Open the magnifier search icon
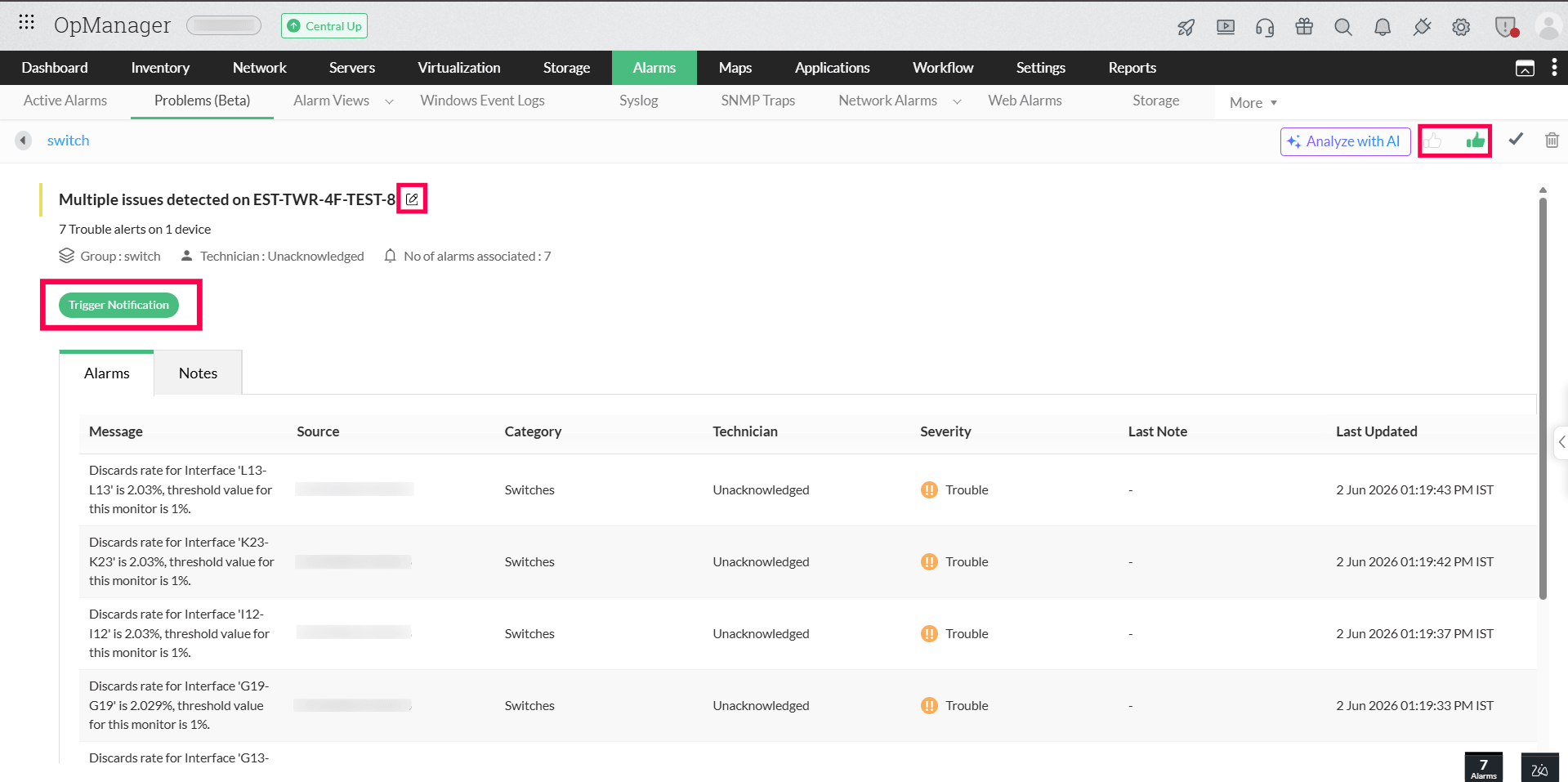 pyautogui.click(x=1343, y=27)
